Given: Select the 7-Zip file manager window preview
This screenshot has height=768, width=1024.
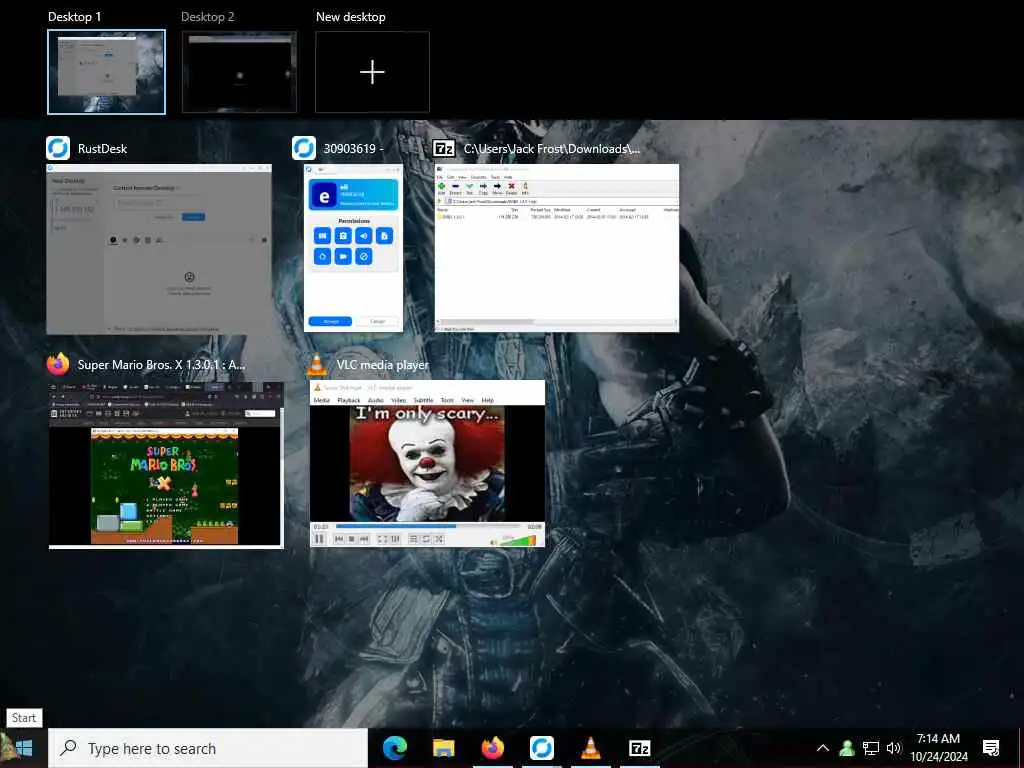Looking at the screenshot, I should point(557,248).
